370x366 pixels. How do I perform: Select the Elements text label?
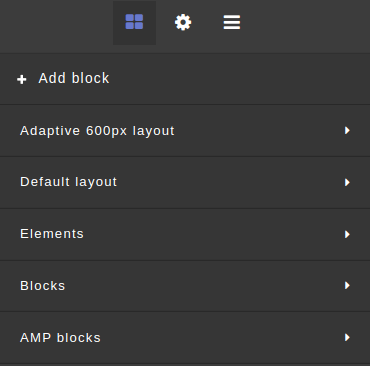point(52,234)
